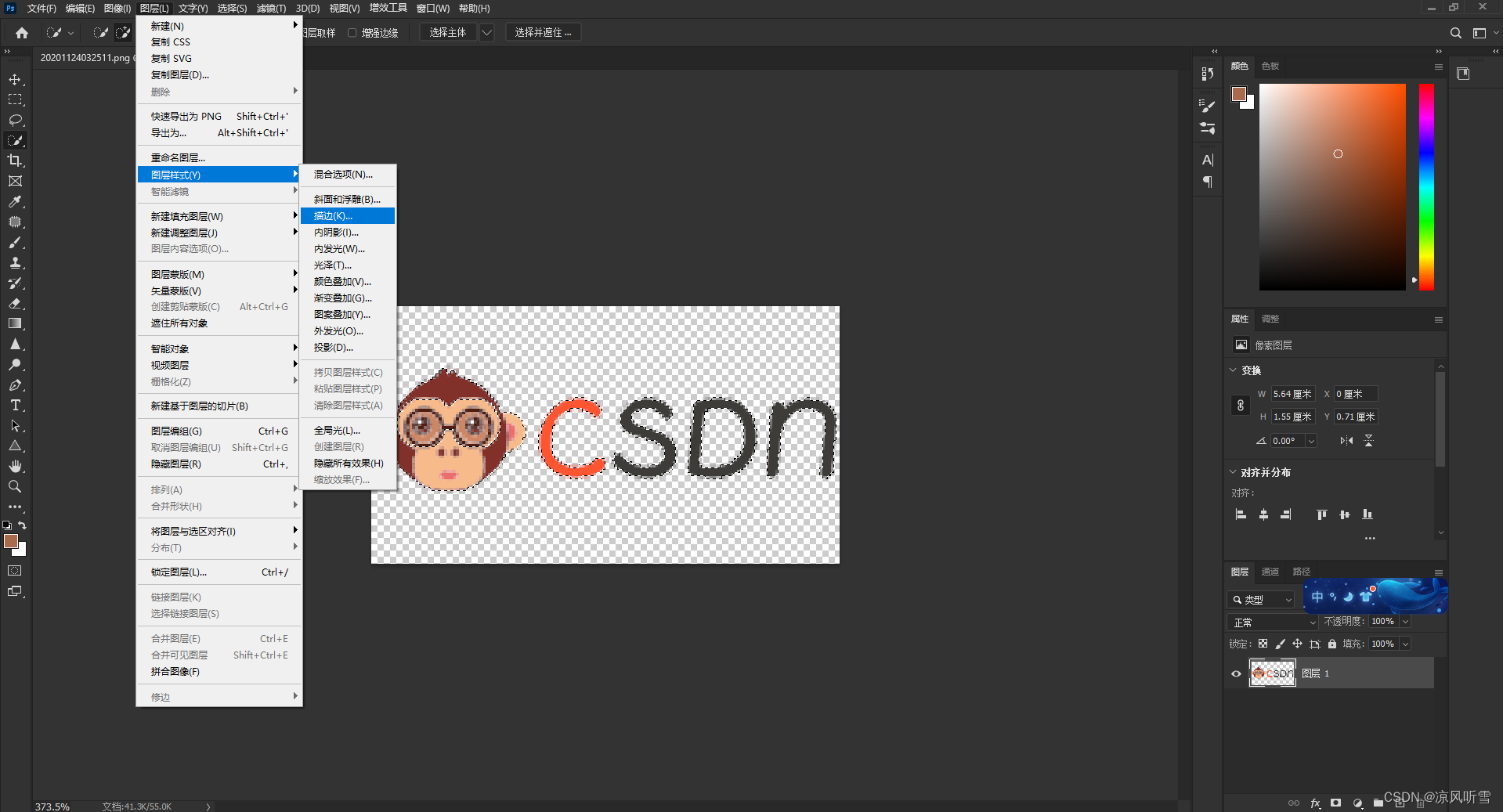The height and width of the screenshot is (812, 1503).
Task: Toggle visibility eye of 图层 1
Action: point(1236,673)
